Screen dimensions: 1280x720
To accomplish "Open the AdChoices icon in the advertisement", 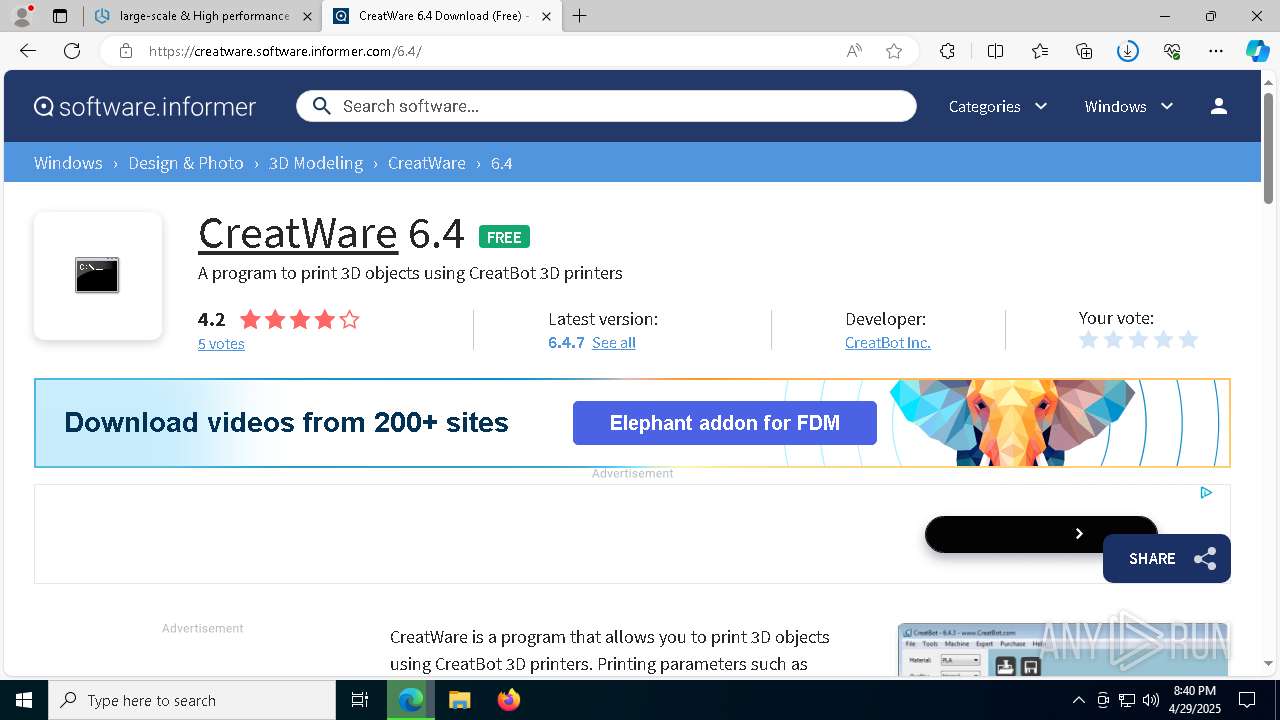I will [1206, 492].
